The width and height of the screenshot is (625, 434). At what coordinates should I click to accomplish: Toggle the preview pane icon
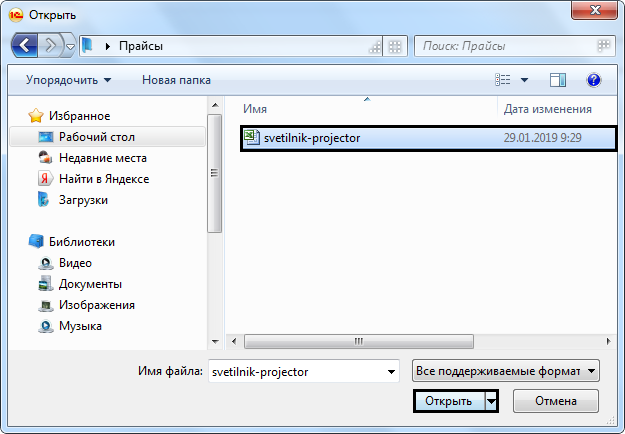558,79
